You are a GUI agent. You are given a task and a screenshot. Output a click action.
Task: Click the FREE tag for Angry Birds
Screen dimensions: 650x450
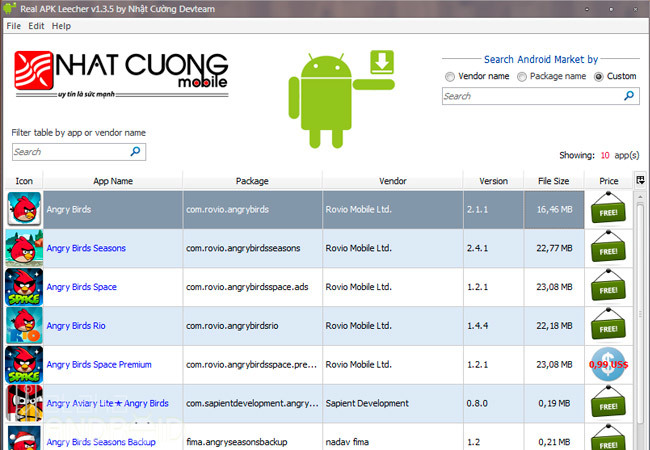[x=608, y=208]
